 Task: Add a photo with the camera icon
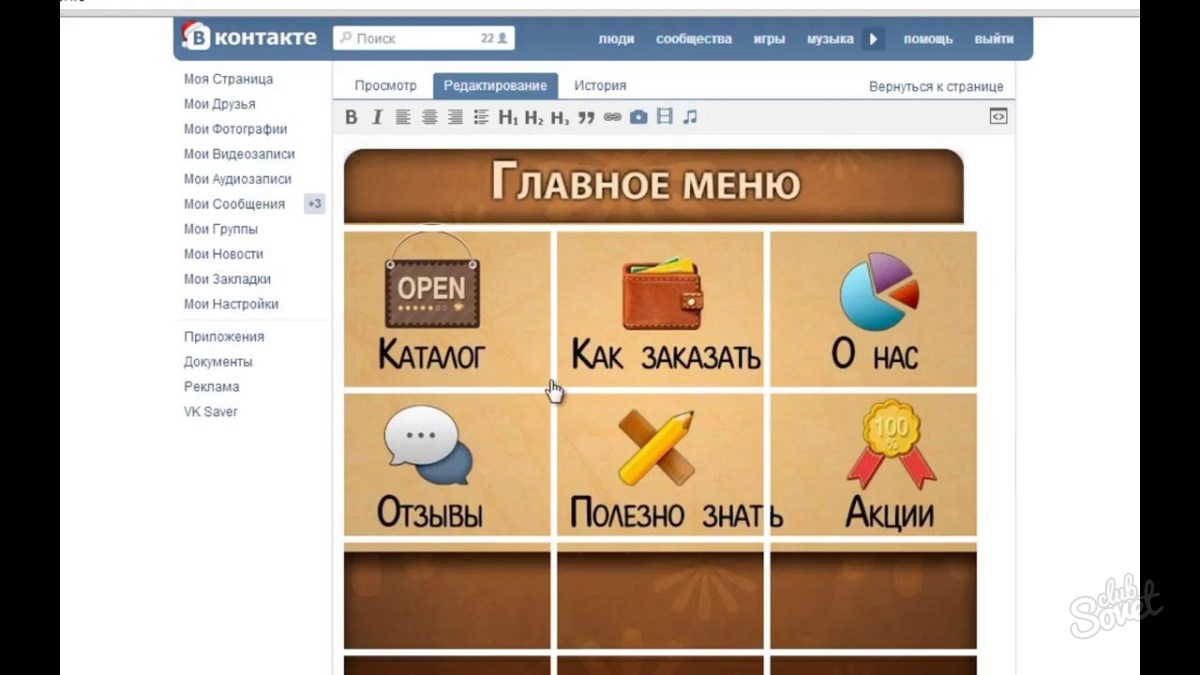click(x=638, y=117)
